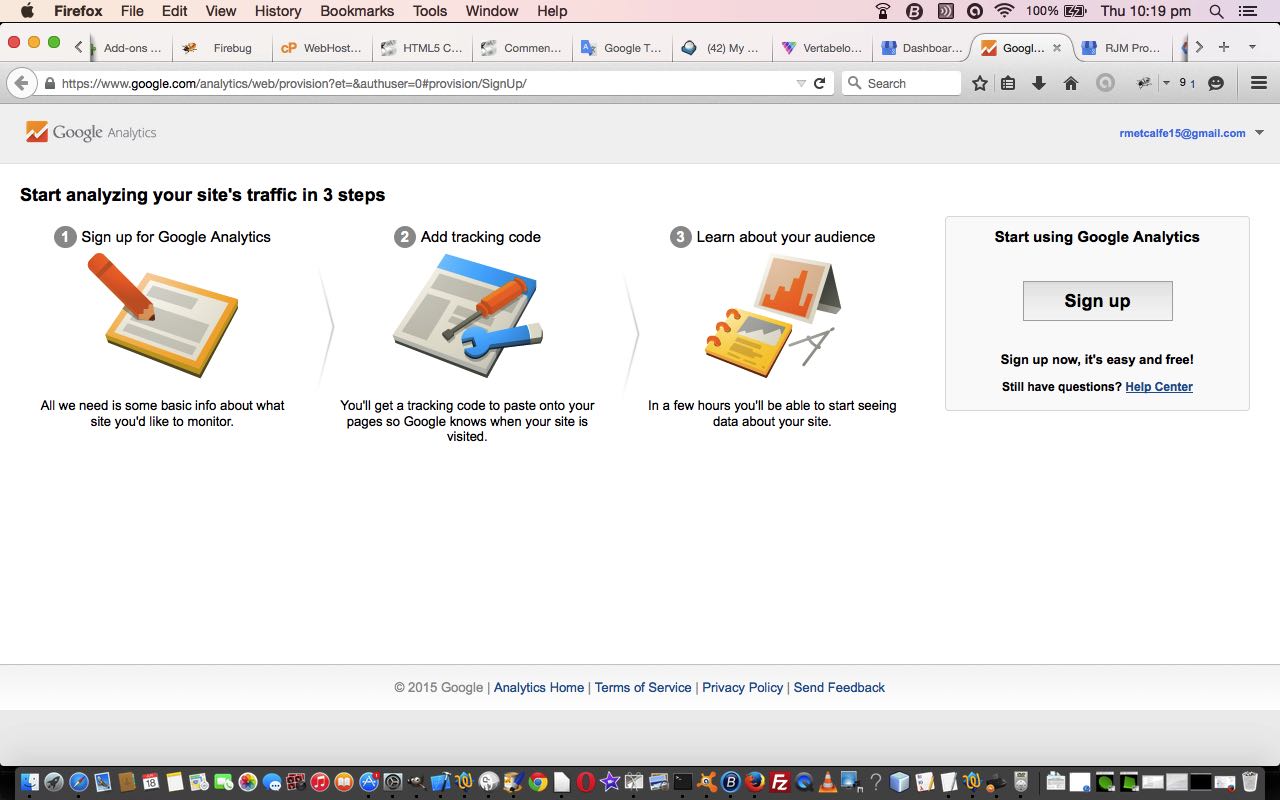The image size is (1280, 800).
Task: Switch to the Dashboard tab
Action: (x=922, y=47)
